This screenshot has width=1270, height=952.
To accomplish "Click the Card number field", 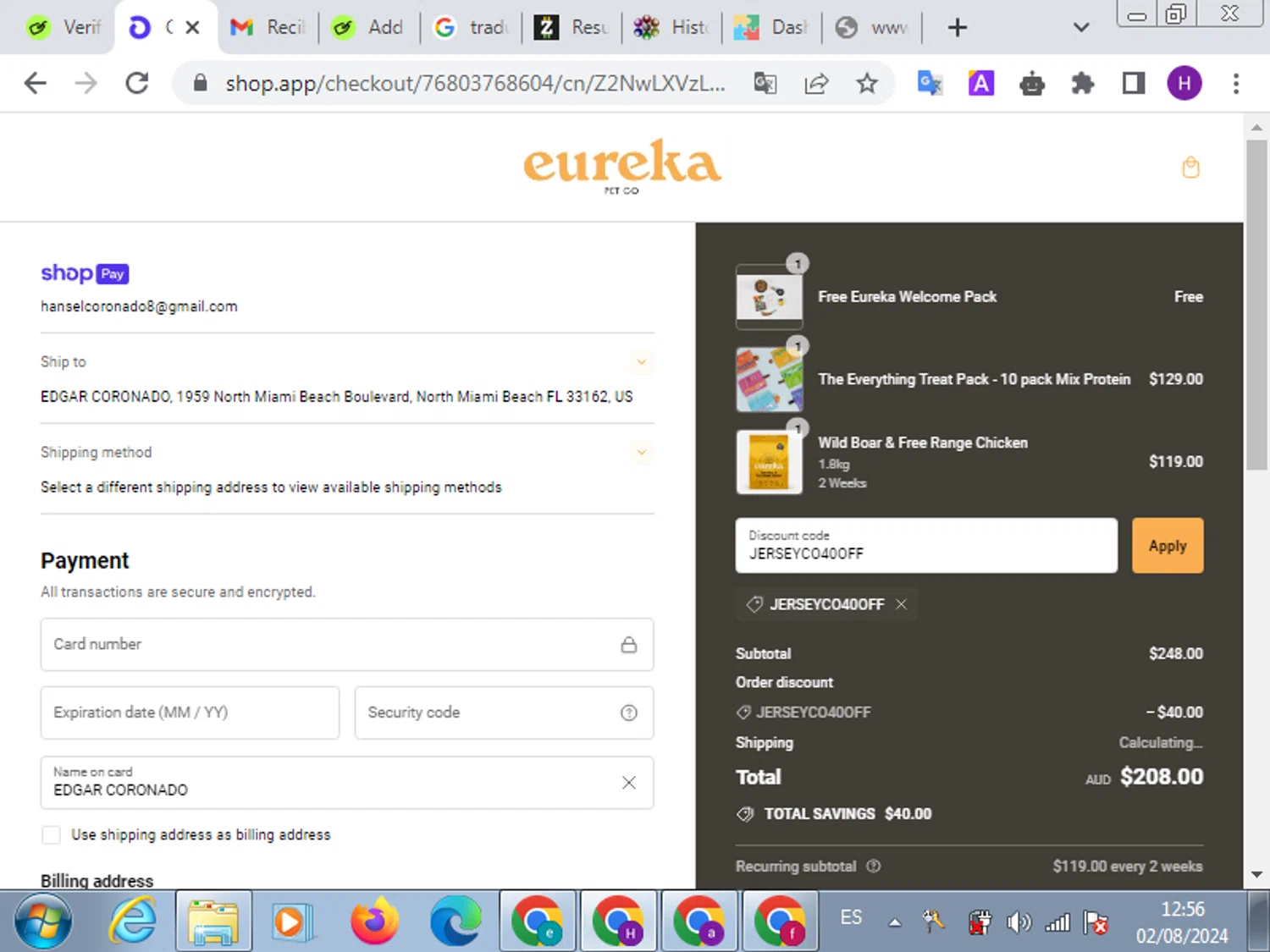I will pos(347,645).
